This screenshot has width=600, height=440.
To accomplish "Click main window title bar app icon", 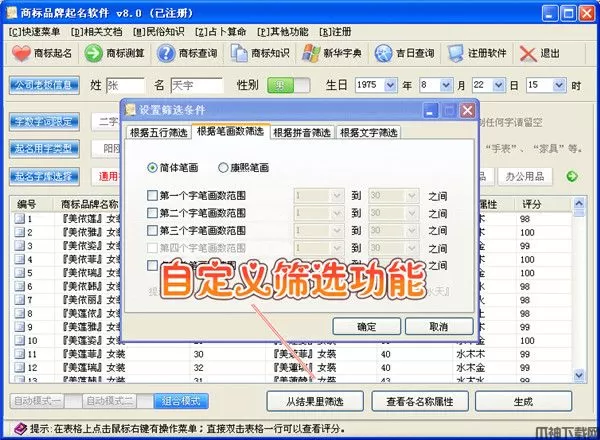I will (x=12, y=13).
